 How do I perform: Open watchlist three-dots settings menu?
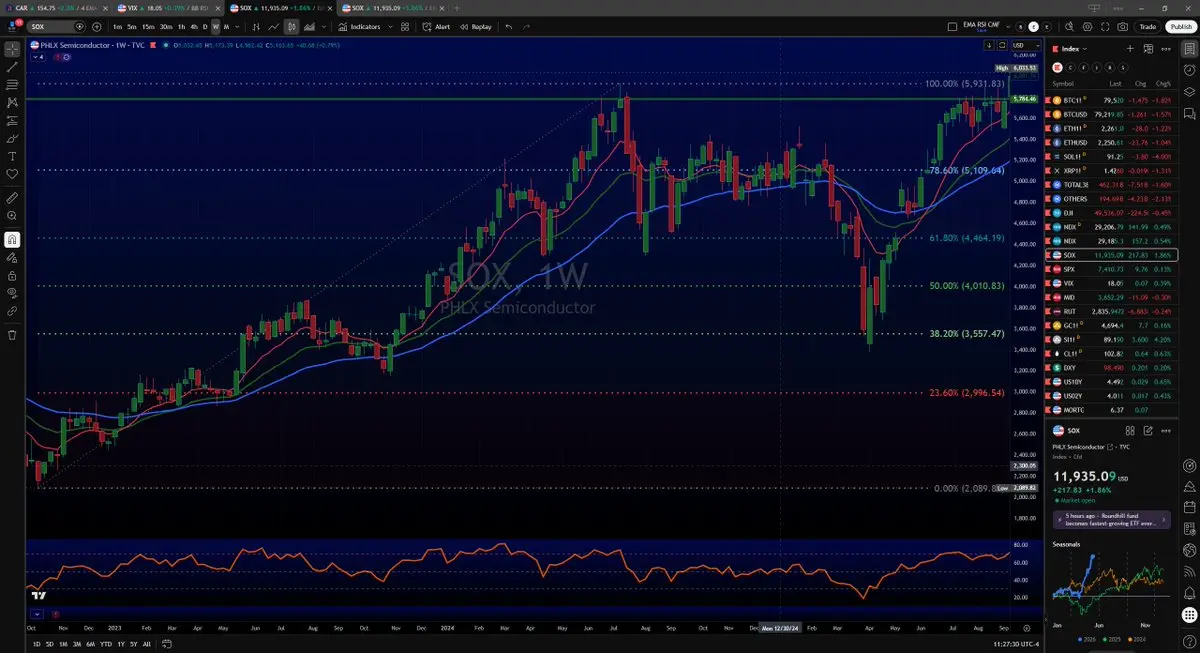(x=1166, y=48)
